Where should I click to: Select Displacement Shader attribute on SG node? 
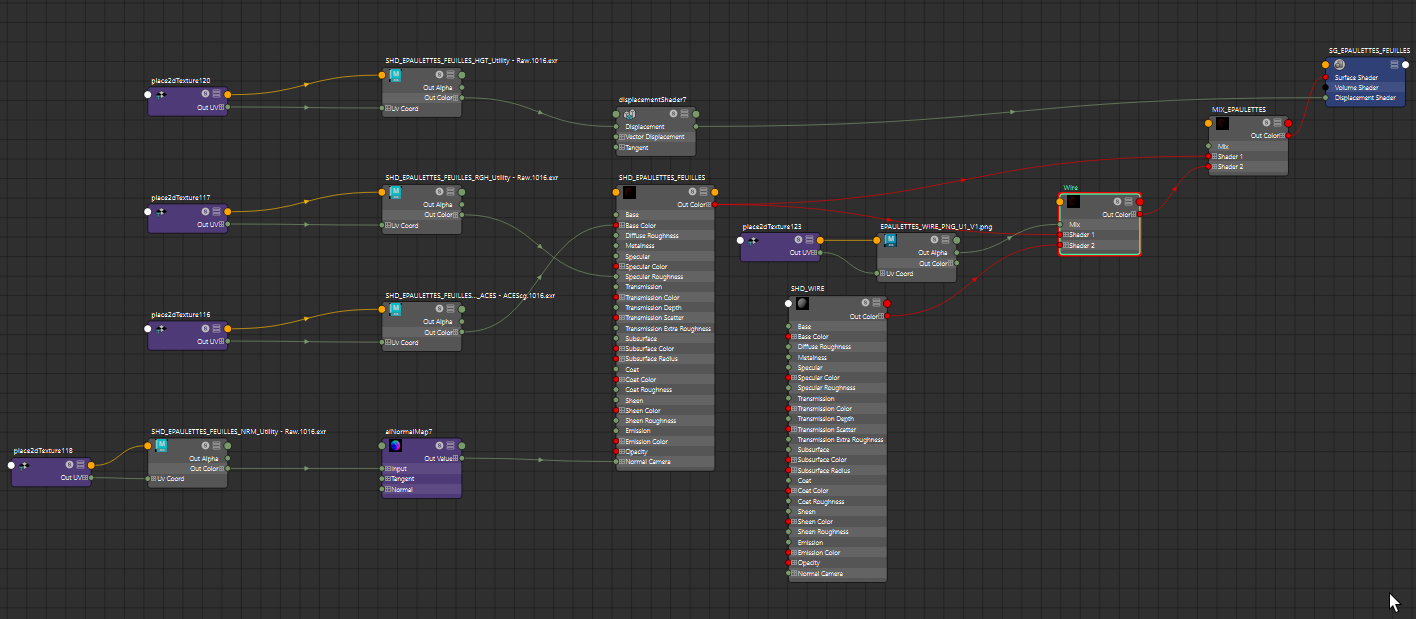(1365, 98)
